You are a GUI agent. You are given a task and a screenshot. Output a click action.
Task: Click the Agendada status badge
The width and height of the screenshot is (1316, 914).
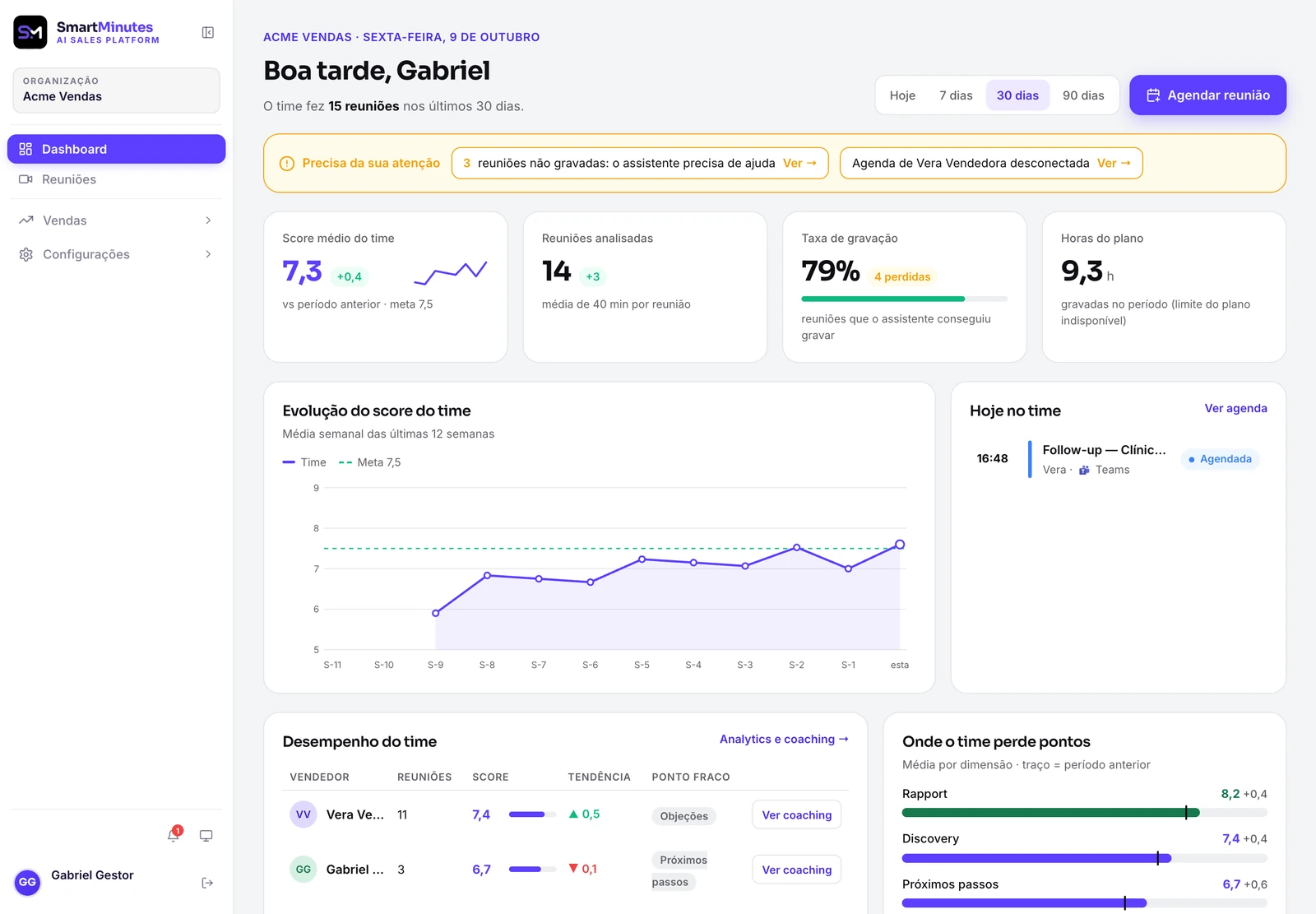tap(1220, 459)
